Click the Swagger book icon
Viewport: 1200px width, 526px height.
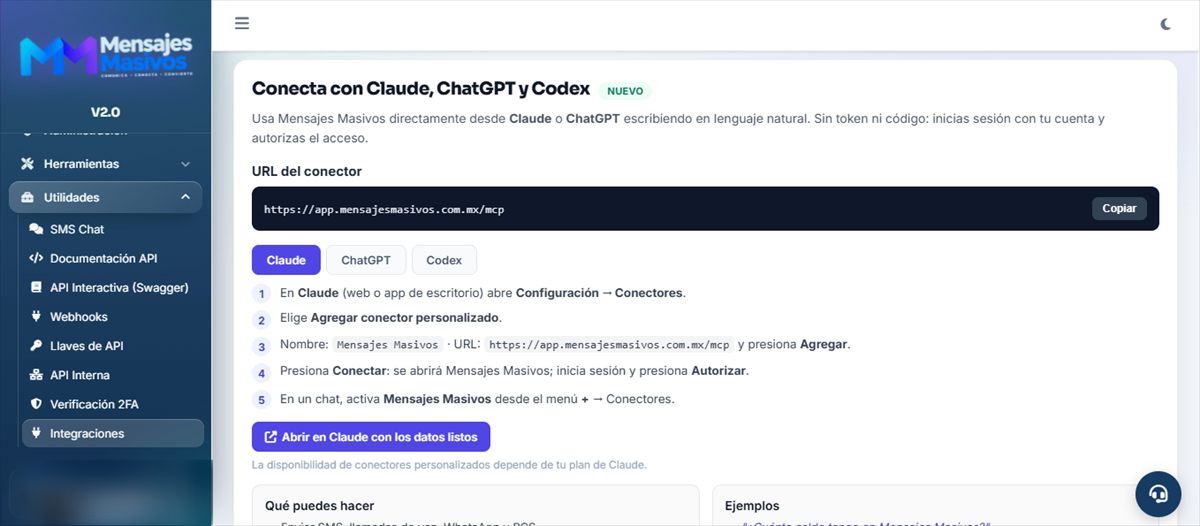(37, 287)
